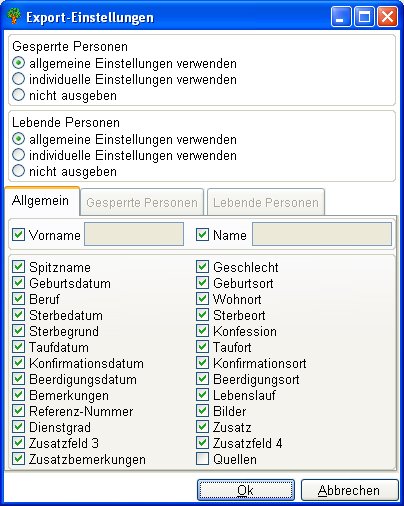Image resolution: width=404 pixels, height=506 pixels.
Task: Open the Lebende Personen tab
Action: [x=266, y=202]
